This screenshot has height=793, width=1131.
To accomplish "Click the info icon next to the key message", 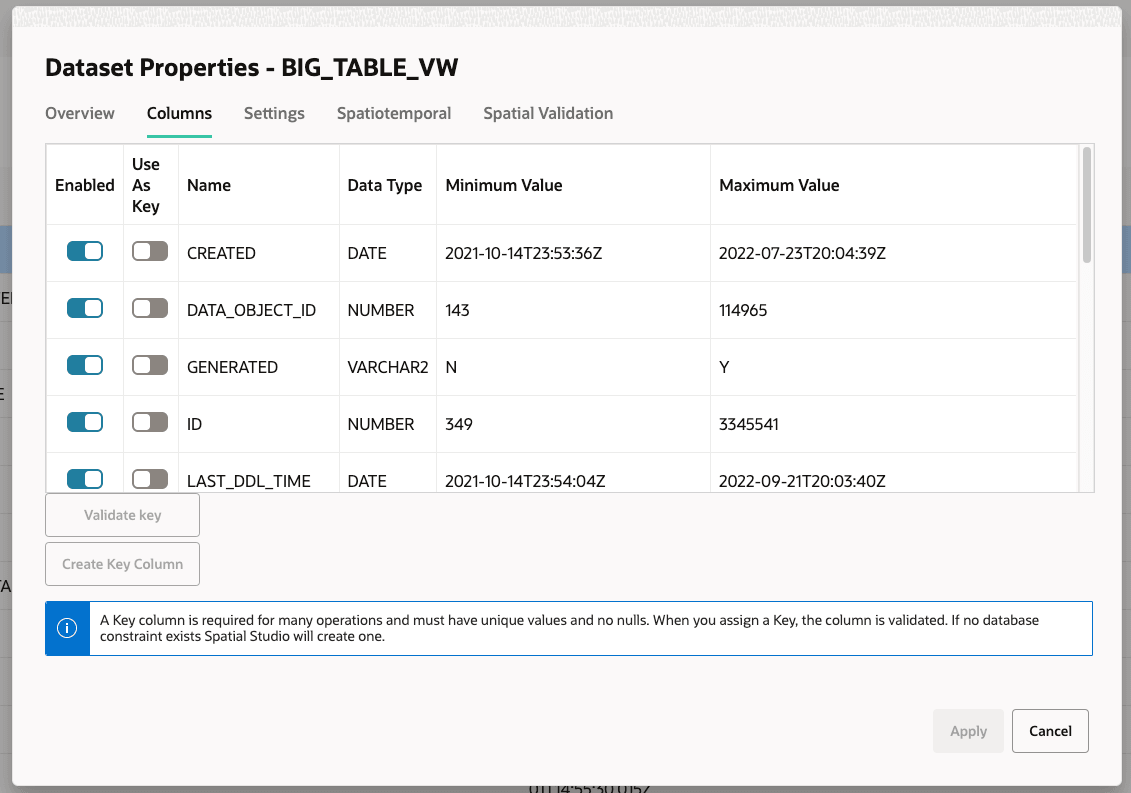I will (67, 627).
